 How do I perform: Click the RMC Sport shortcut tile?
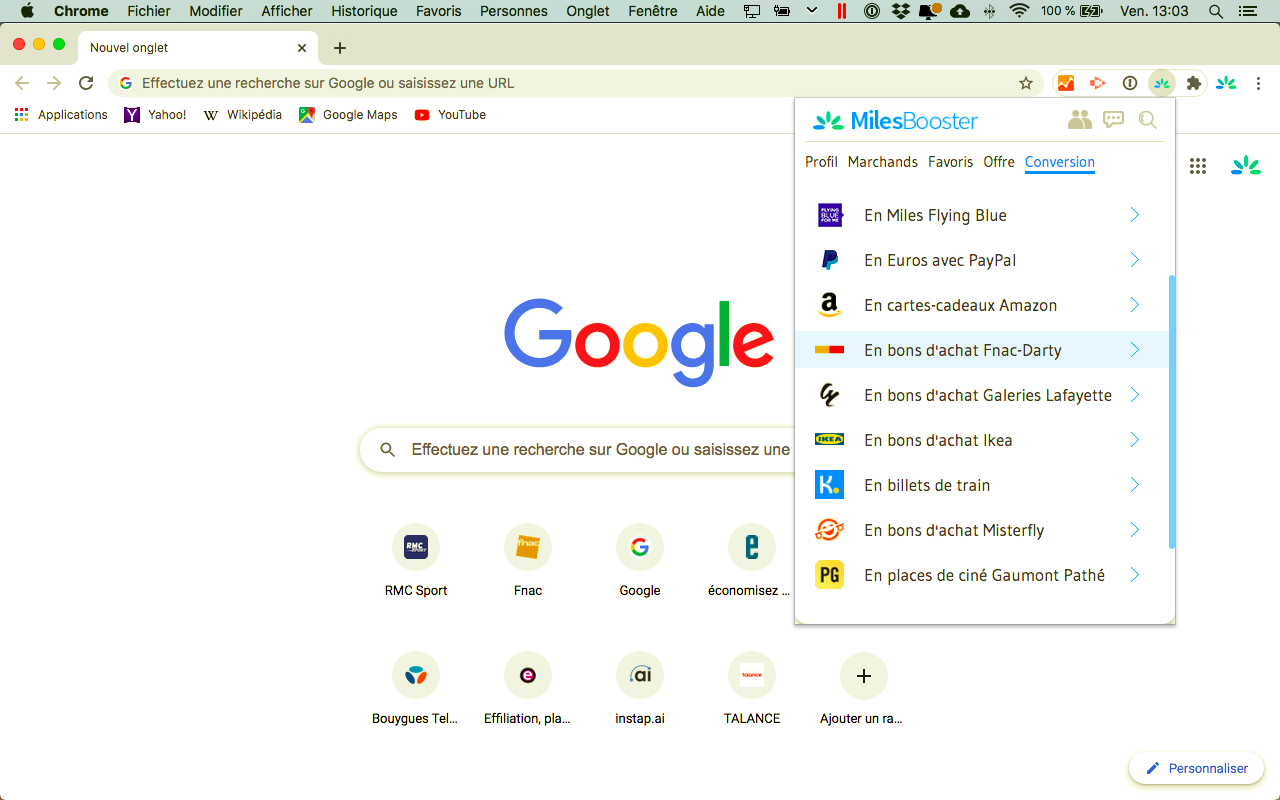(x=416, y=560)
